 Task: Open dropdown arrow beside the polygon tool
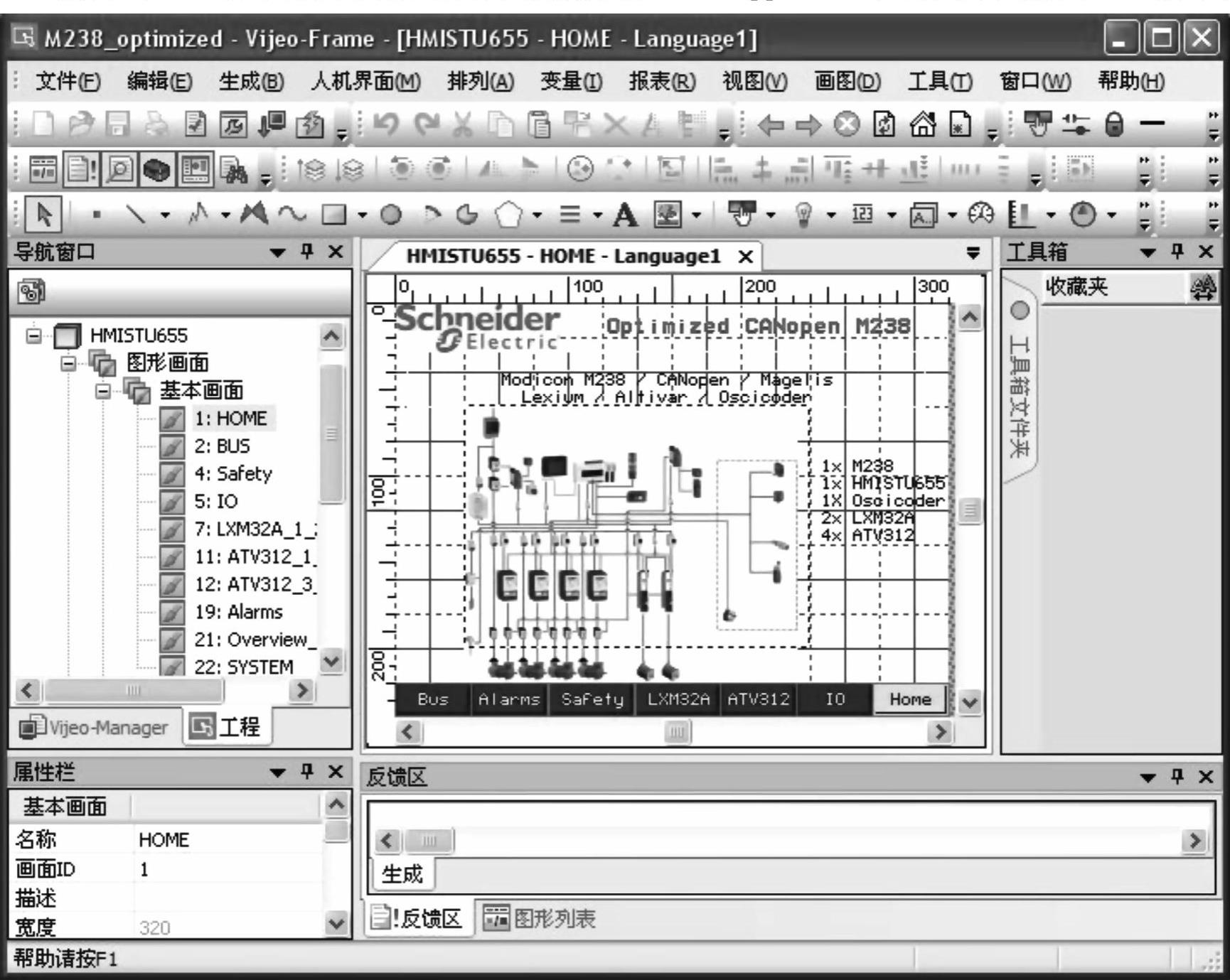point(537,215)
